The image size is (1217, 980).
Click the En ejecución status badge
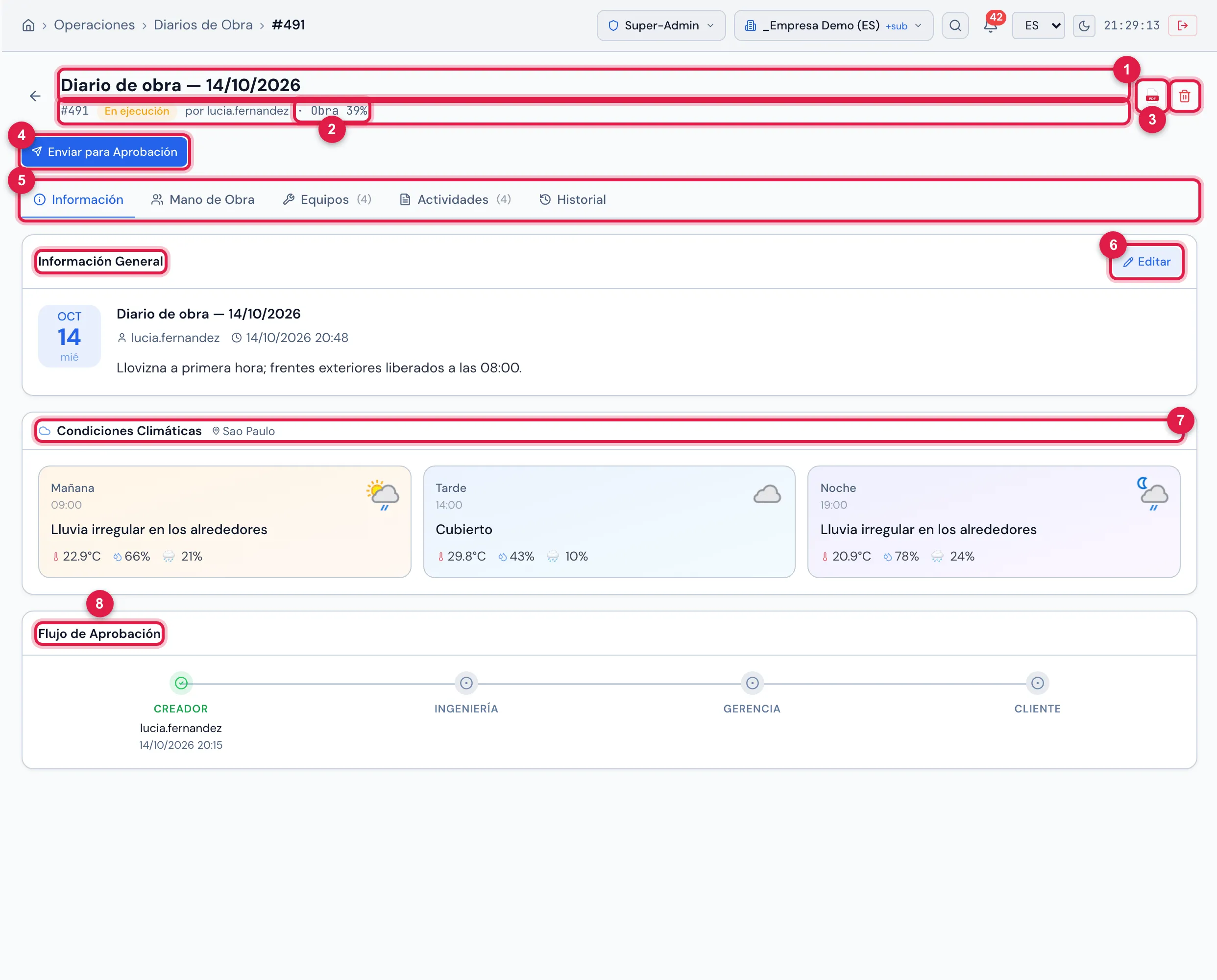[x=137, y=111]
